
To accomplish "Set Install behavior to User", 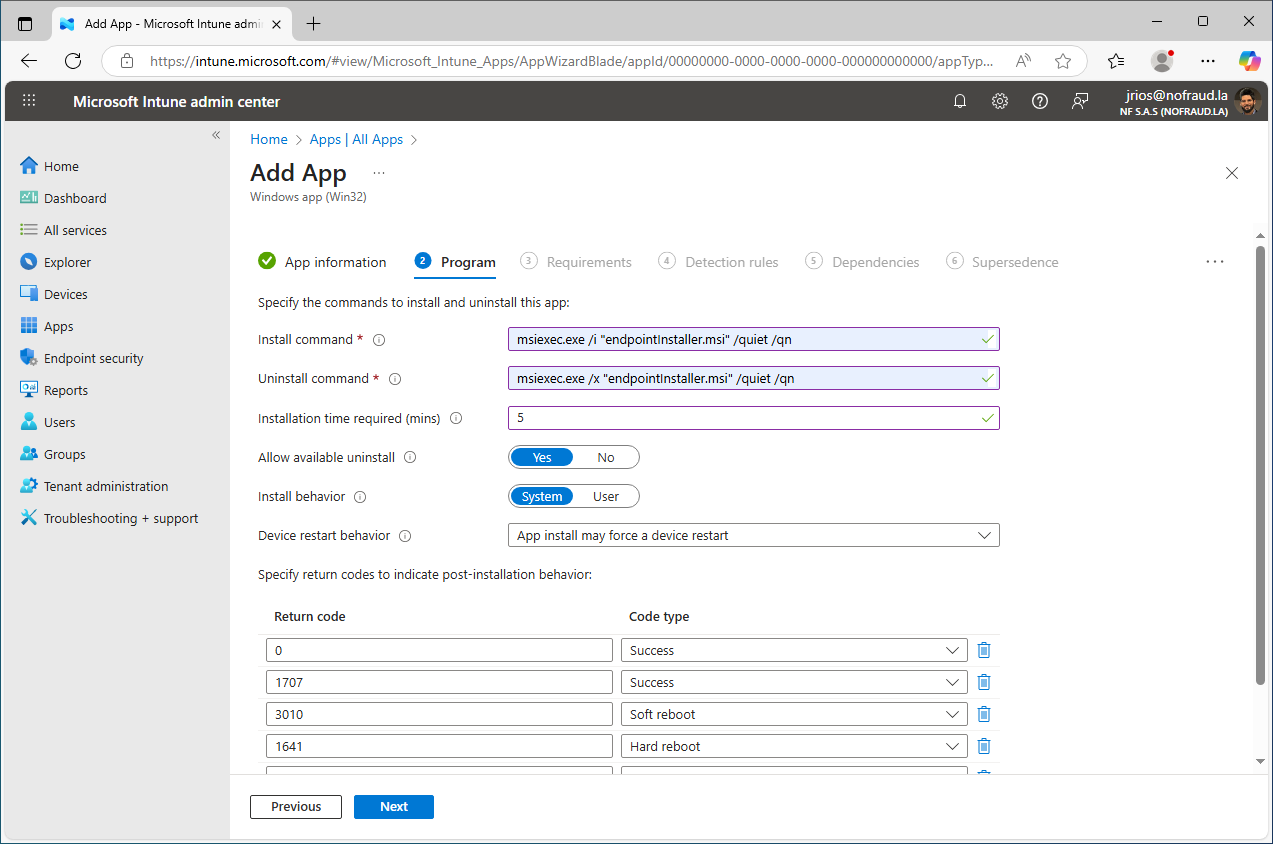I will coord(606,496).
